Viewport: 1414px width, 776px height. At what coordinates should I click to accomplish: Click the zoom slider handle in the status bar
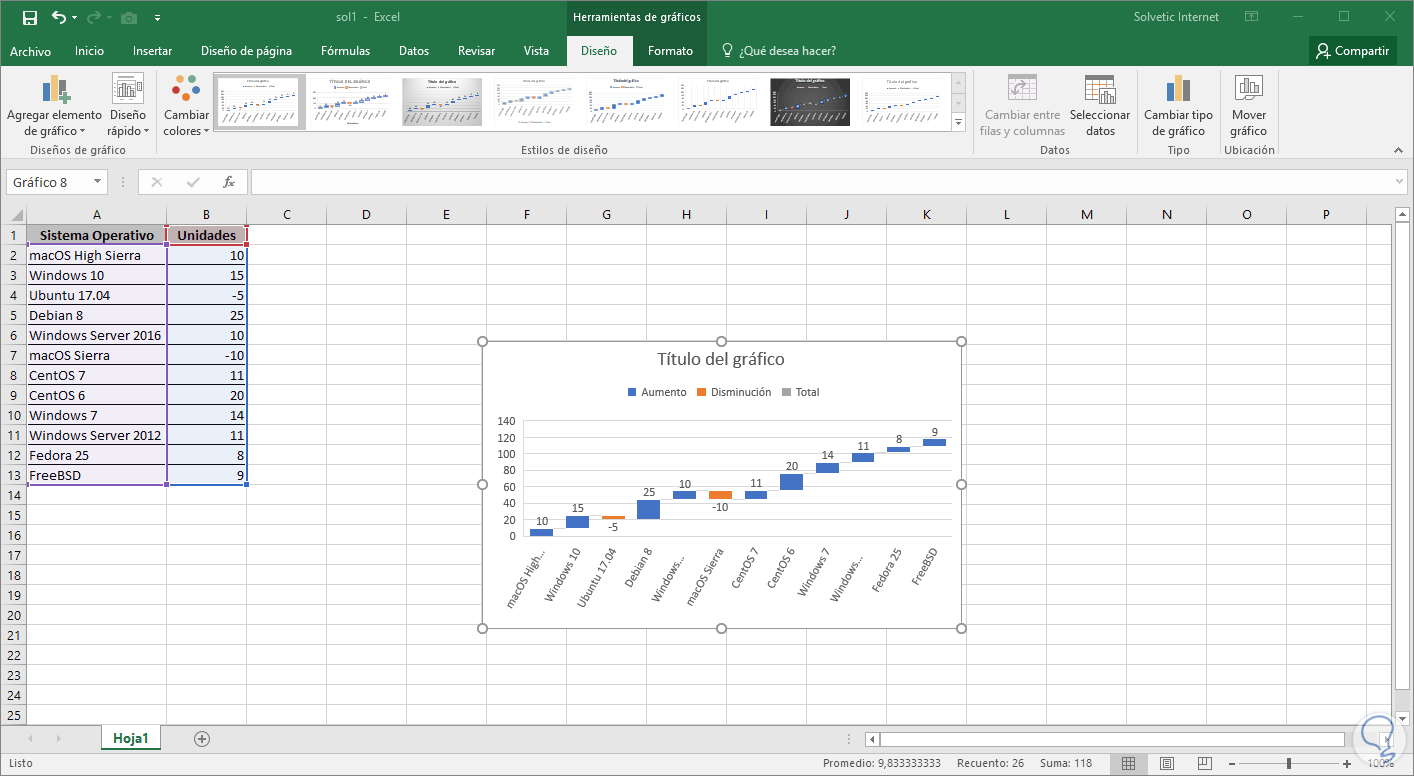(x=1288, y=764)
